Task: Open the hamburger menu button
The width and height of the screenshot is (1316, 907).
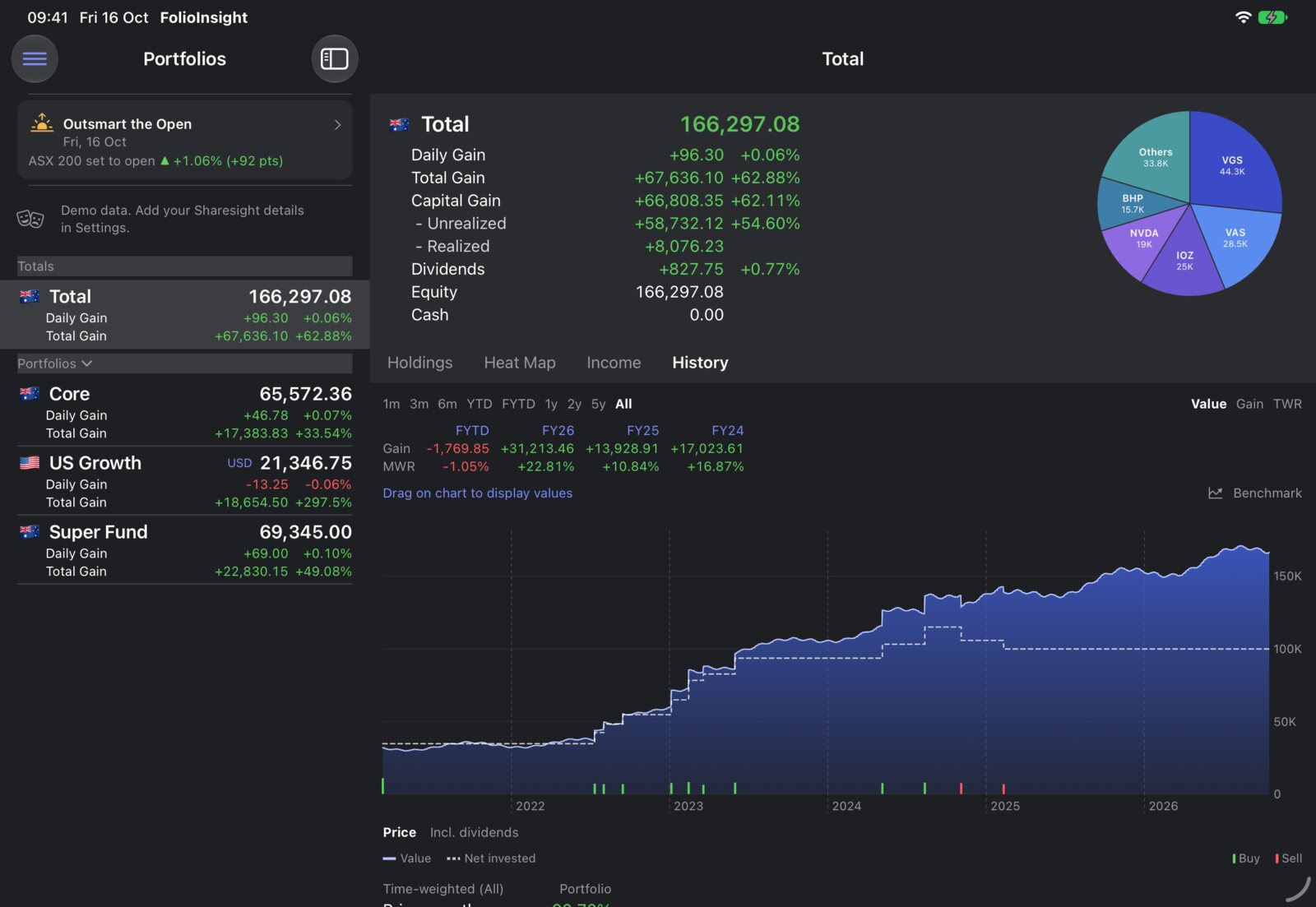Action: click(35, 58)
